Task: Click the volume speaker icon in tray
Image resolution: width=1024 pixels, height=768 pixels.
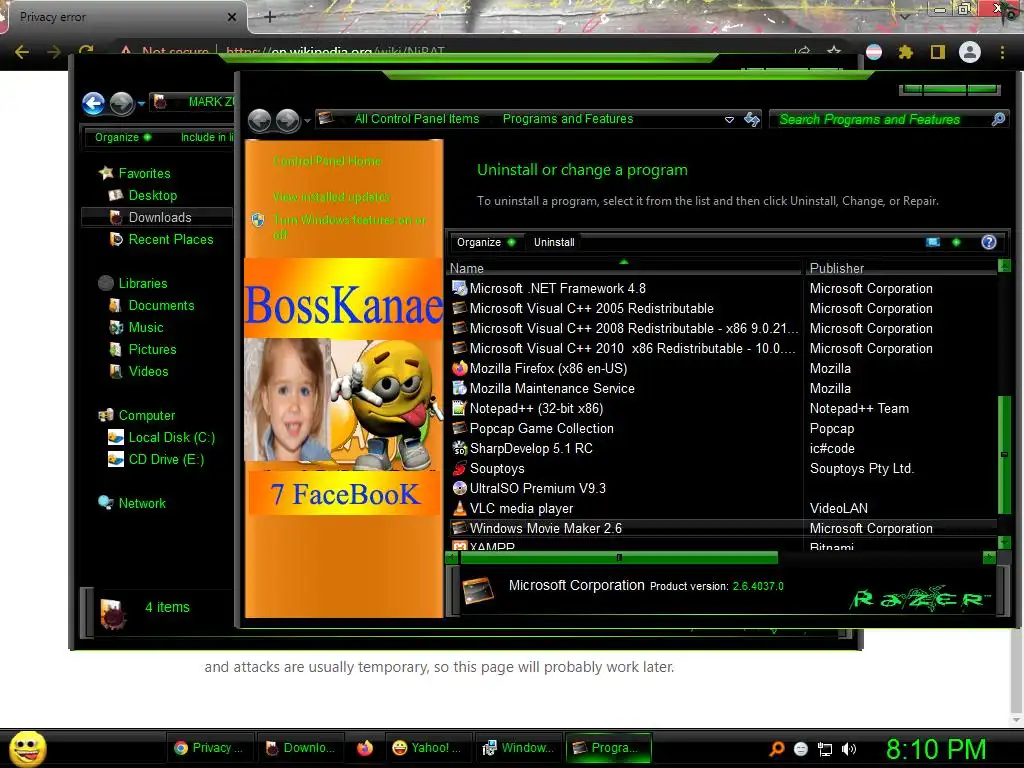Action: point(848,749)
